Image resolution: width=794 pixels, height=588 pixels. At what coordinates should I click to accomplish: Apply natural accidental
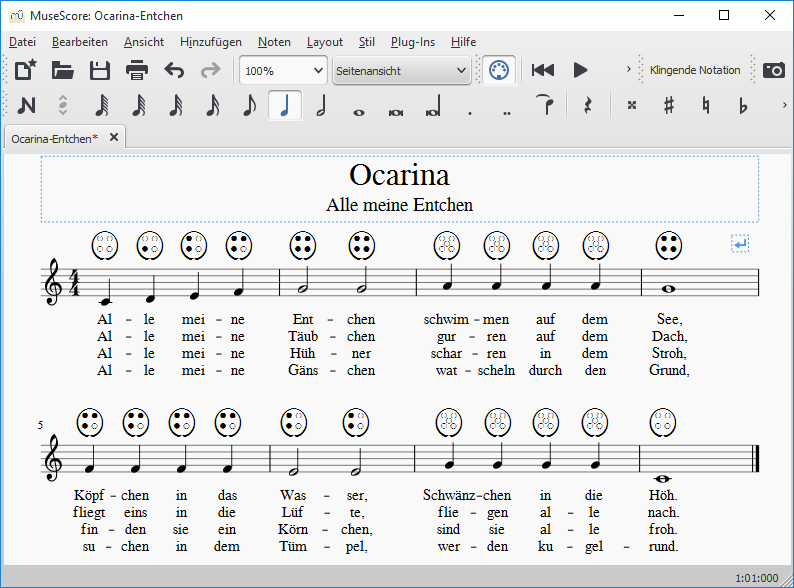pos(706,105)
